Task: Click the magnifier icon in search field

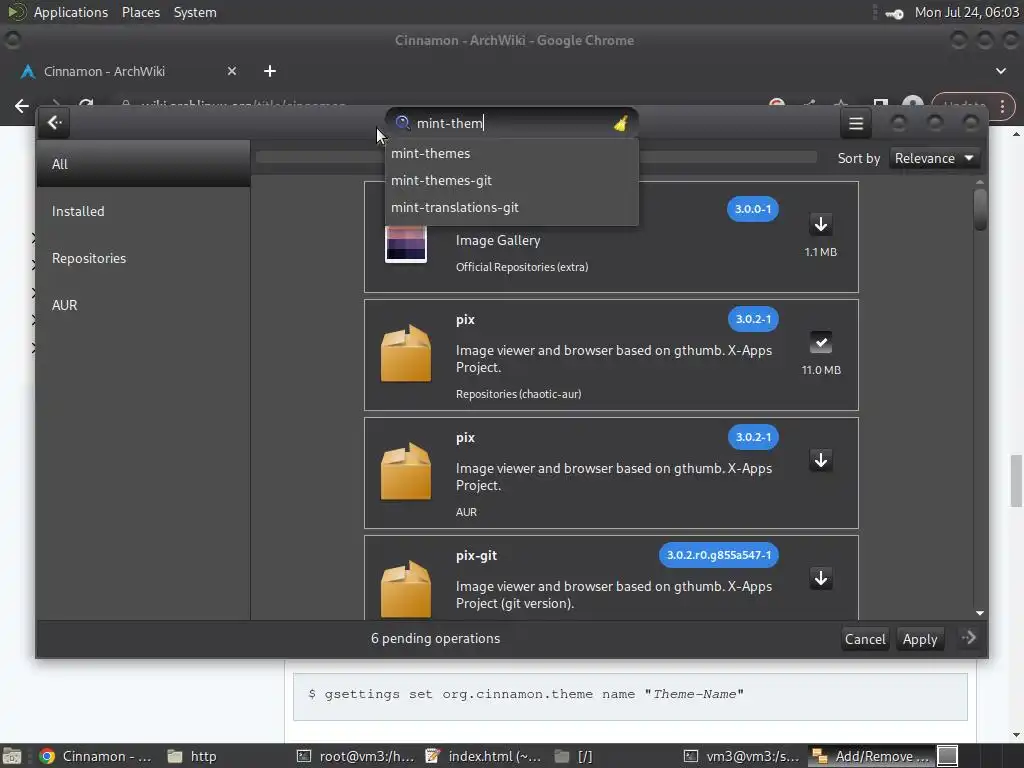Action: 402,123
